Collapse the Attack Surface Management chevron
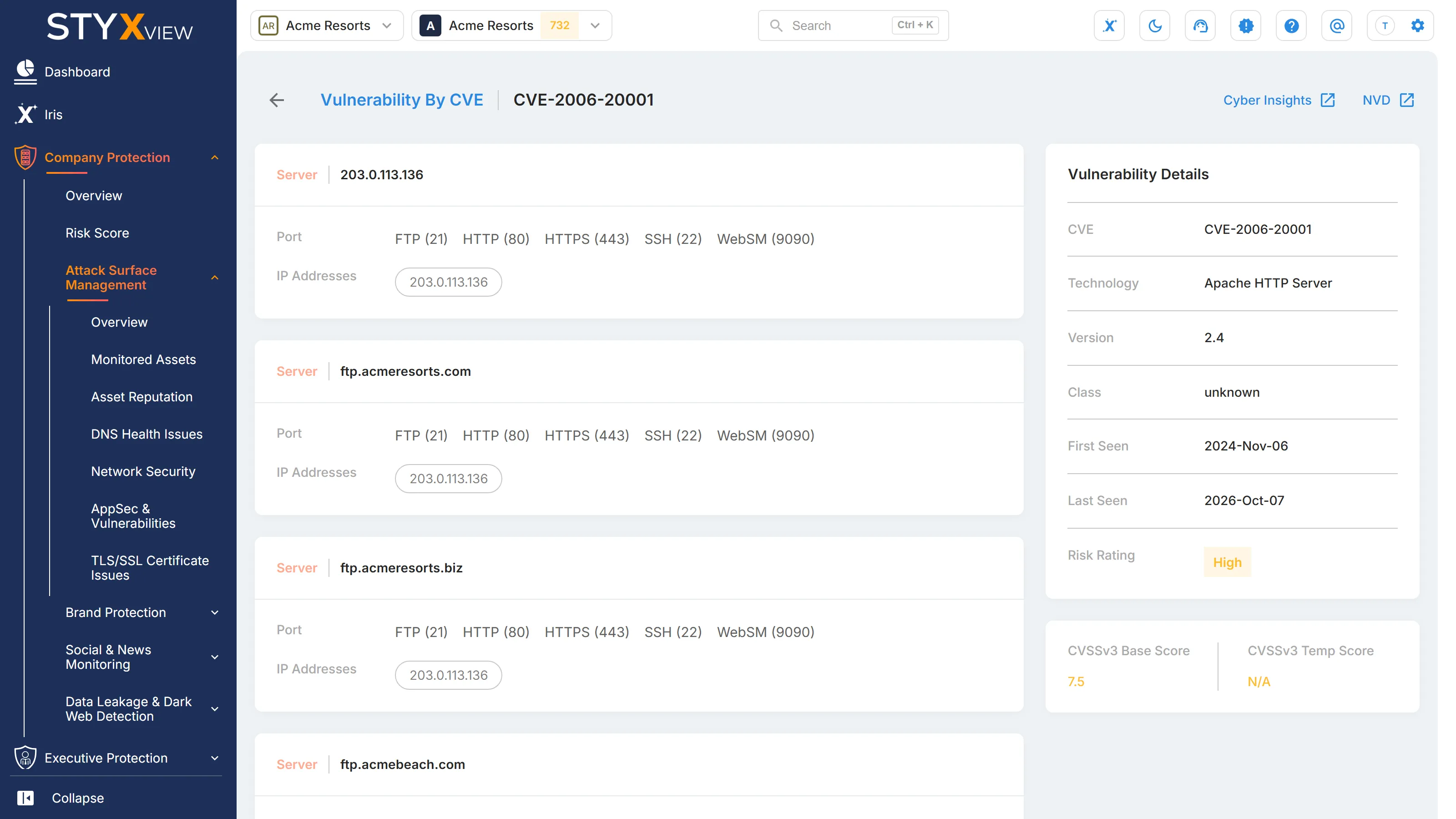The width and height of the screenshot is (1456, 819). [x=215, y=278]
